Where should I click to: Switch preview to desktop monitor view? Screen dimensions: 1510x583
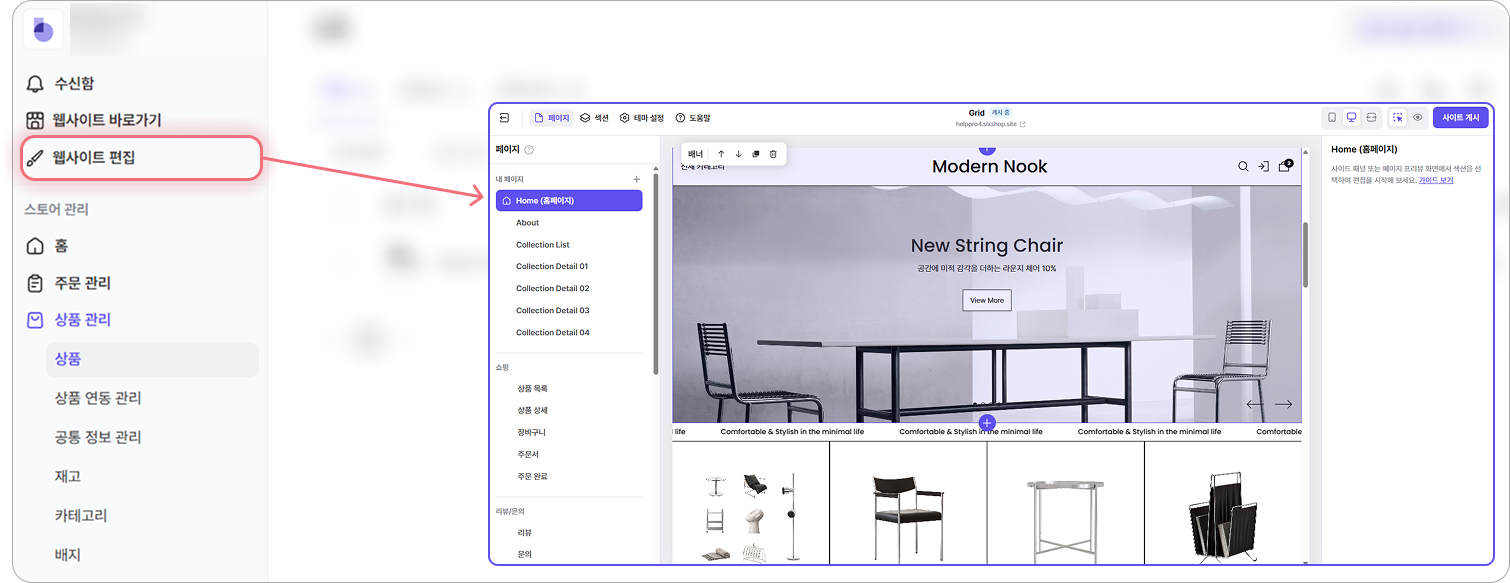pos(1351,118)
